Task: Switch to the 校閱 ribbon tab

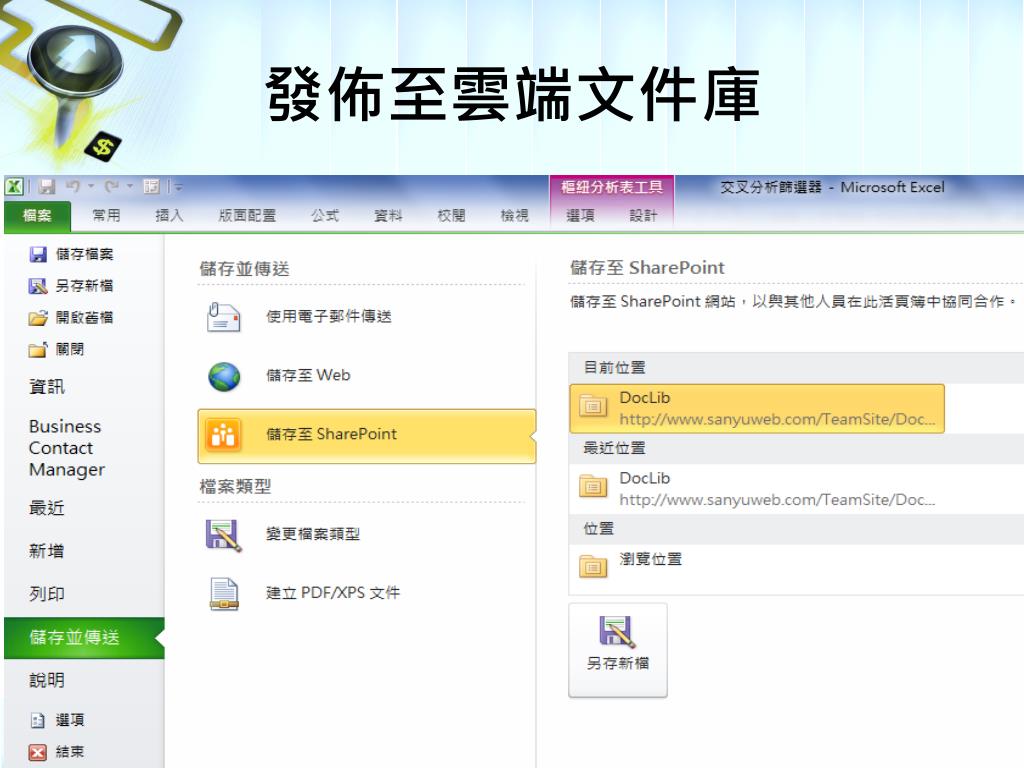Action: pos(451,216)
